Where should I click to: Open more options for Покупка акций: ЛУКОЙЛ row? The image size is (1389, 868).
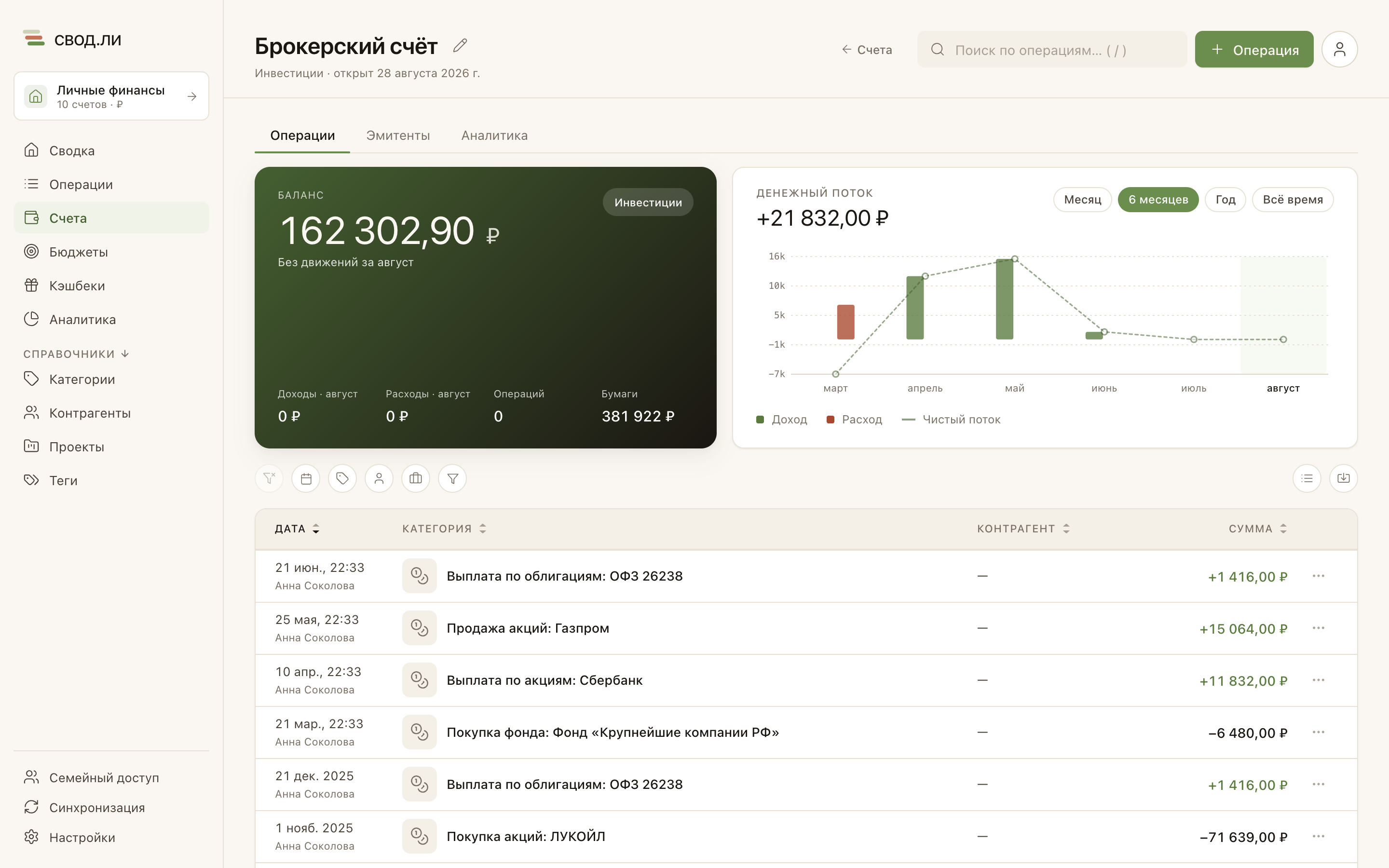click(1319, 837)
